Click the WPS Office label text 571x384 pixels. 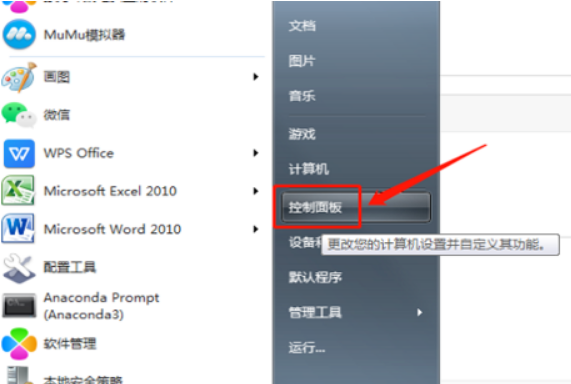79,153
